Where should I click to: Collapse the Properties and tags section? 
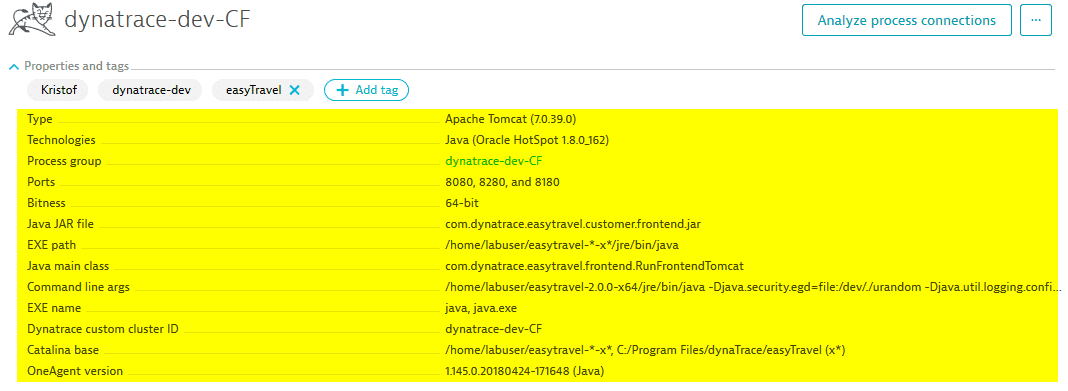pos(14,67)
